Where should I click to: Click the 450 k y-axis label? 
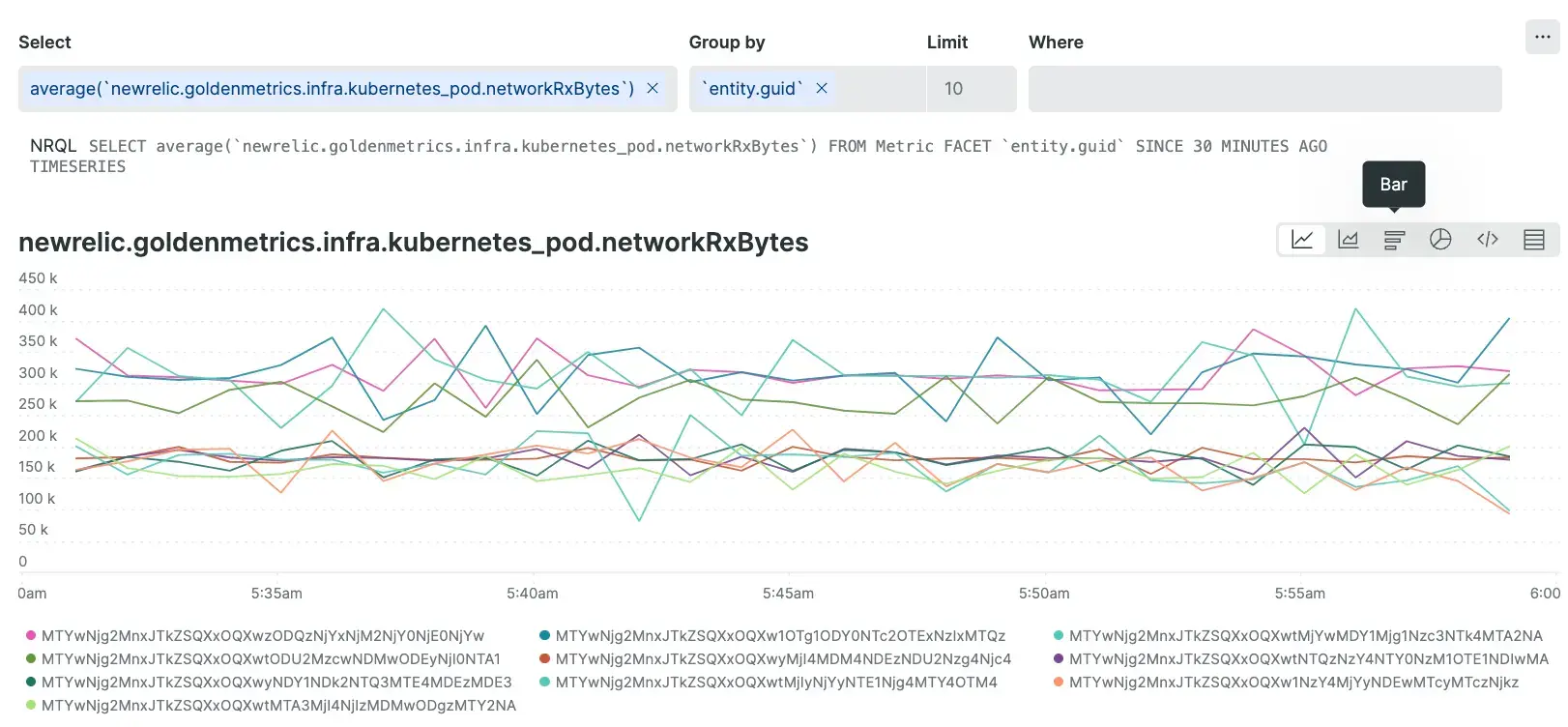(x=38, y=278)
